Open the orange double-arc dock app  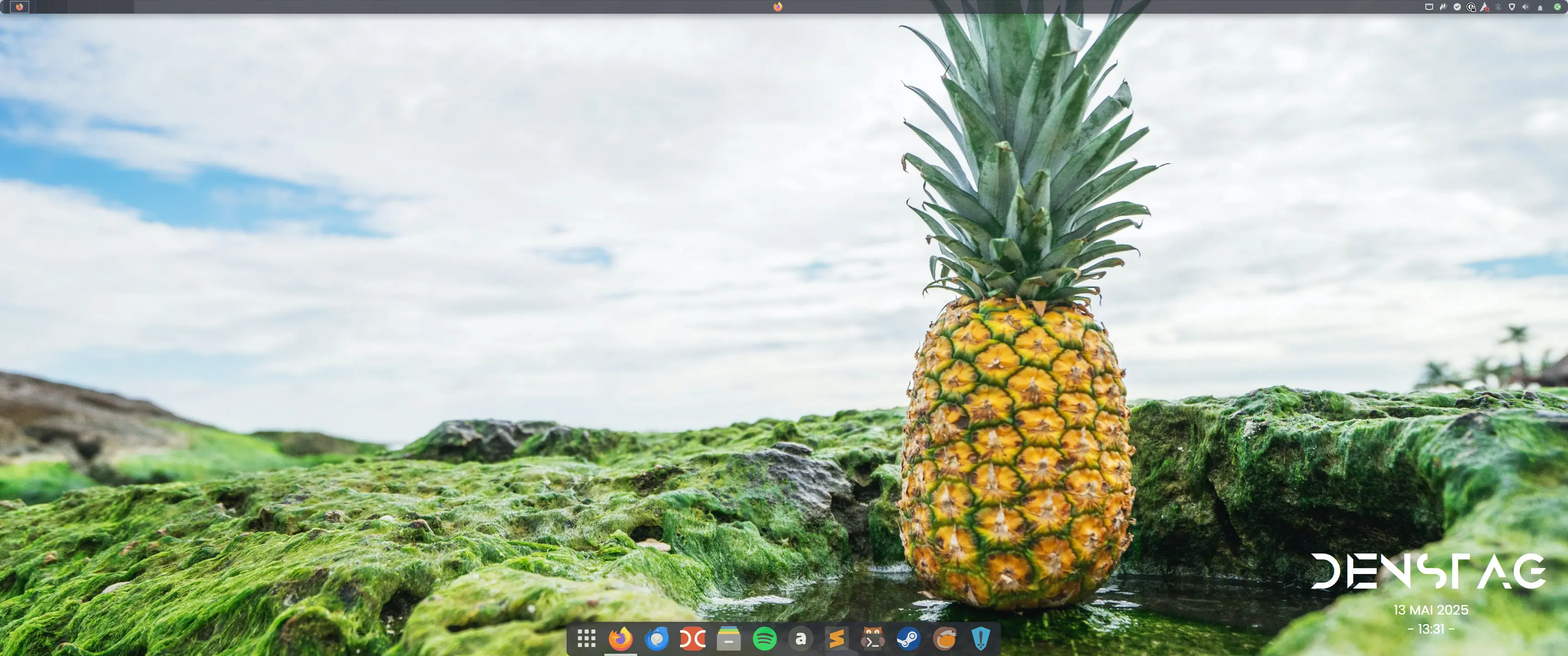click(x=693, y=638)
